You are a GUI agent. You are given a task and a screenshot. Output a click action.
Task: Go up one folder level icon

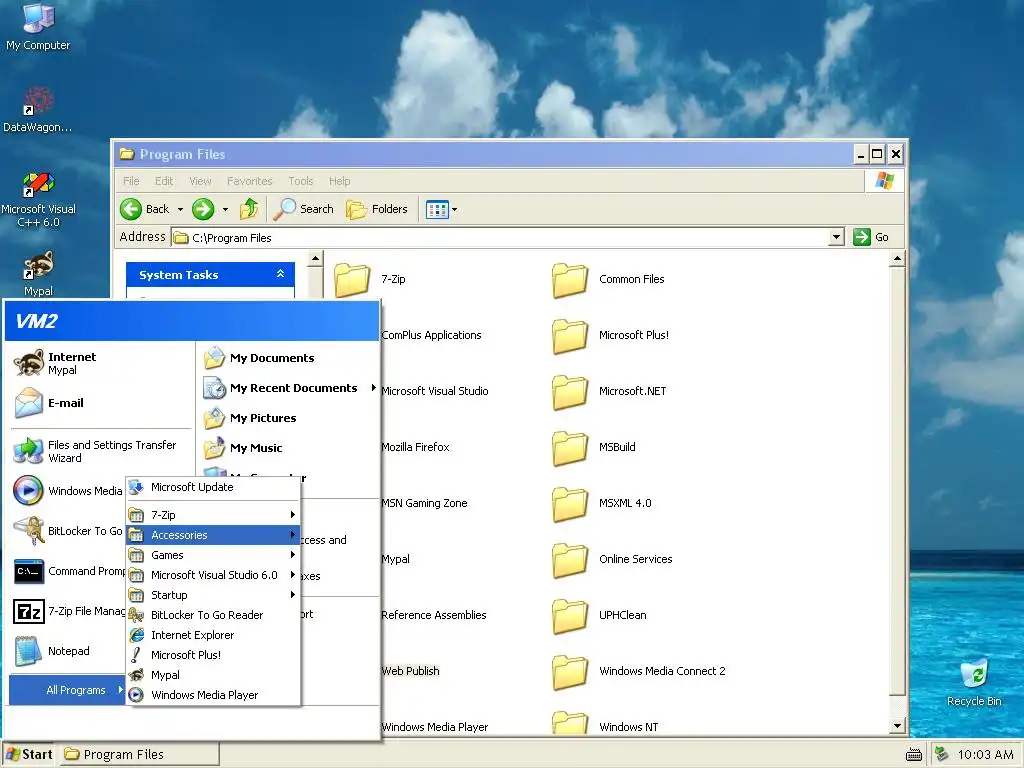[x=249, y=209]
